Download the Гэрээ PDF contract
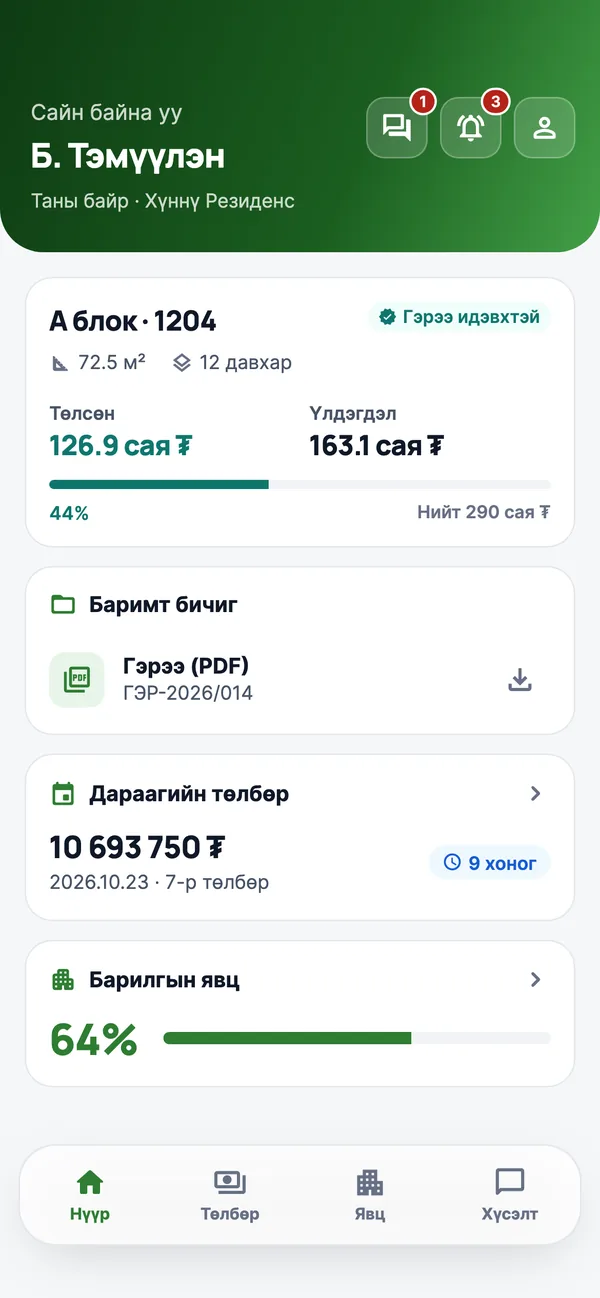The image size is (600, 1298). 520,680
